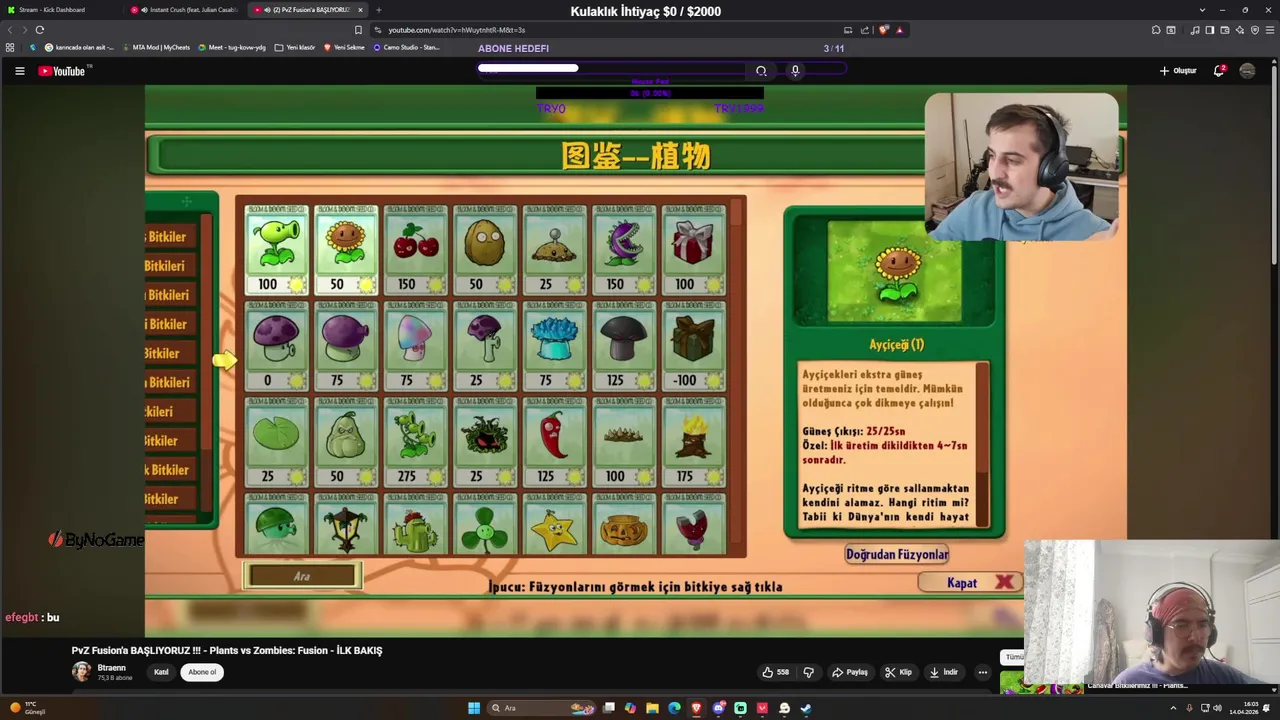1280x720 pixels.
Task: Click the voice search microphone icon
Action: [795, 71]
